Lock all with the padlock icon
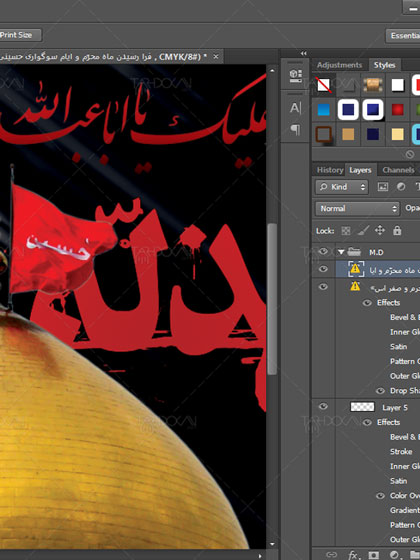The width and height of the screenshot is (420, 560). (x=397, y=231)
